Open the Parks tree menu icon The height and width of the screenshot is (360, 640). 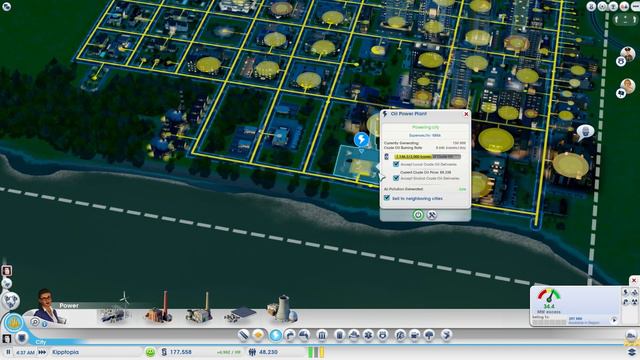[x=429, y=336]
